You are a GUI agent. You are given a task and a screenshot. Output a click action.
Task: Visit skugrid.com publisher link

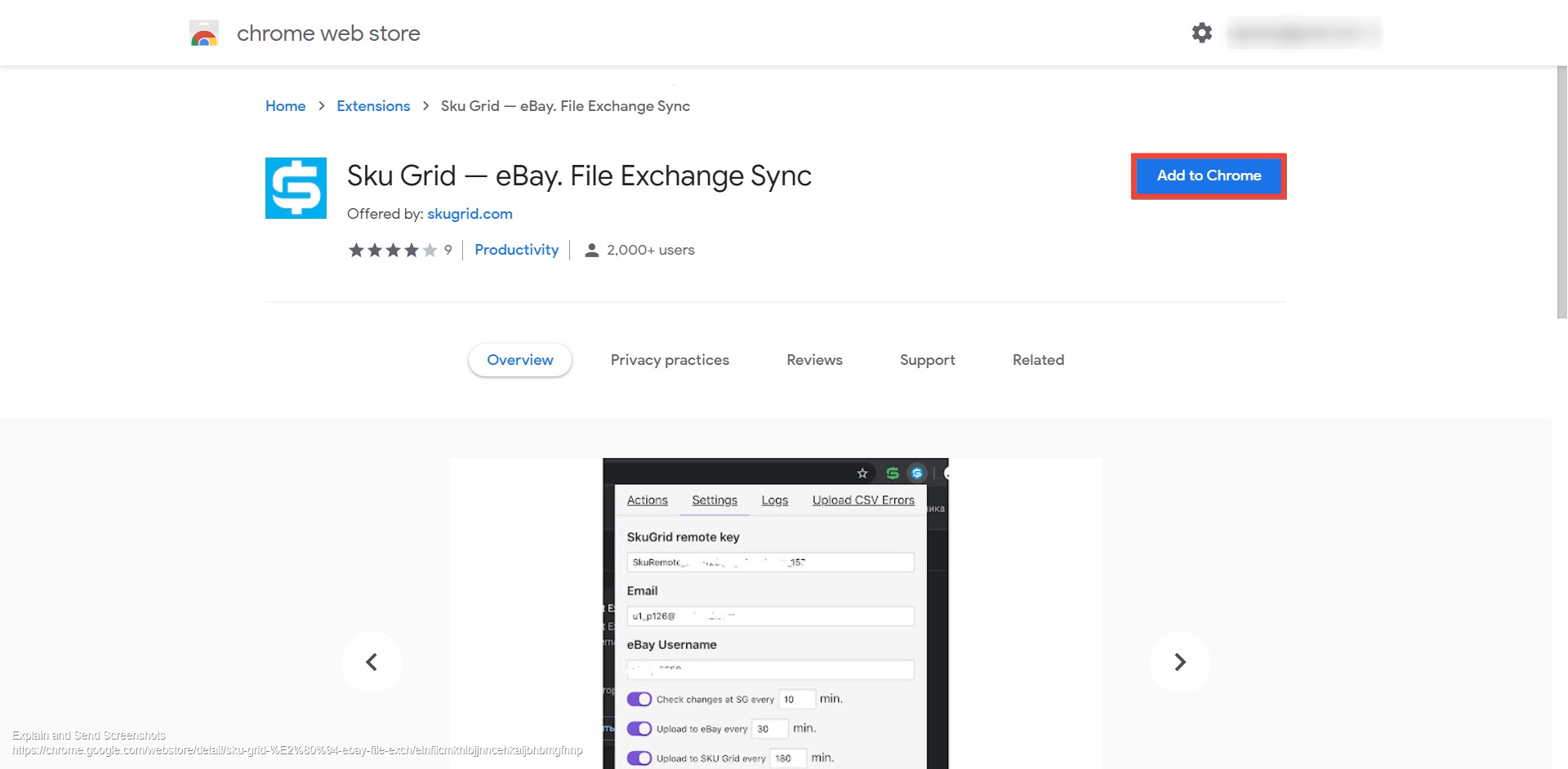coord(470,214)
